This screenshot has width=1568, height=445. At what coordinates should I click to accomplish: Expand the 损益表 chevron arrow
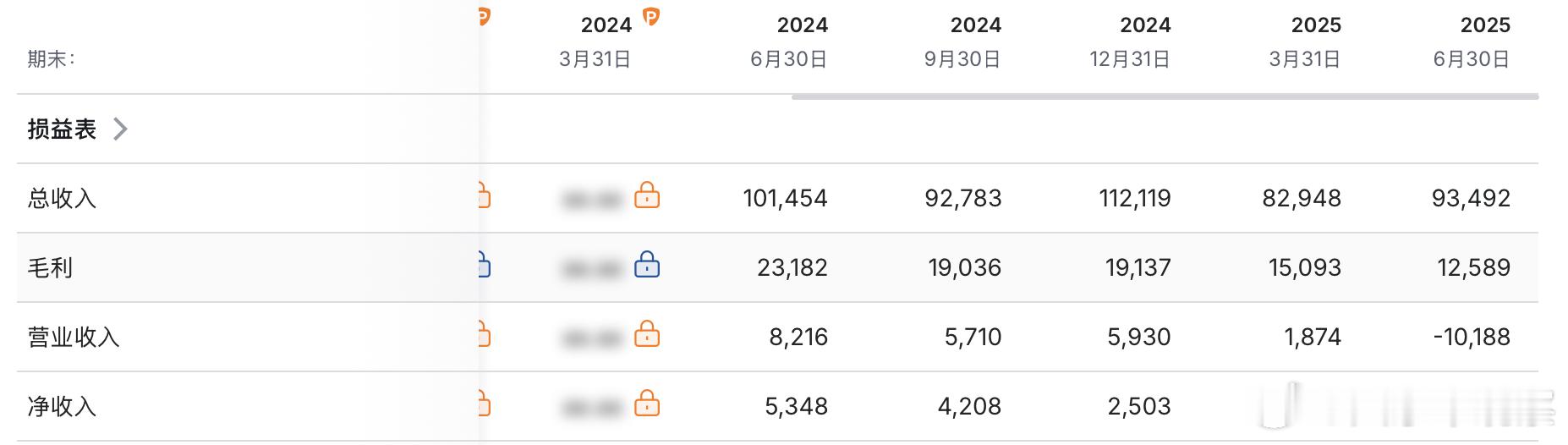click(x=121, y=129)
